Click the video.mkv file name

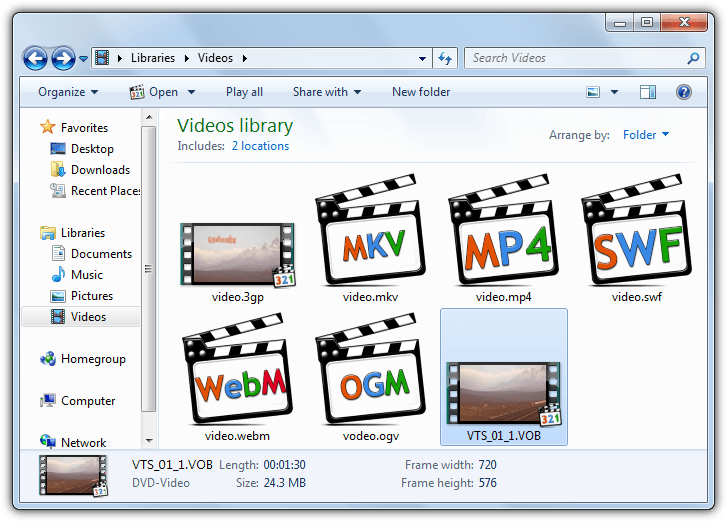pos(370,297)
